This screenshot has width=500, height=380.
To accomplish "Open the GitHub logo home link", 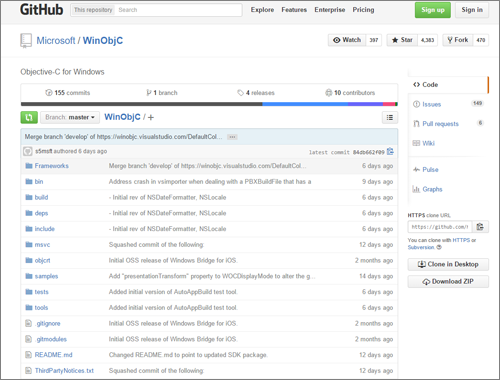I will pos(41,9).
